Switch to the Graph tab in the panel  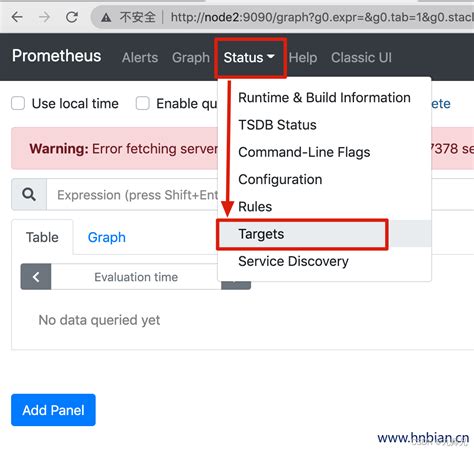[107, 237]
